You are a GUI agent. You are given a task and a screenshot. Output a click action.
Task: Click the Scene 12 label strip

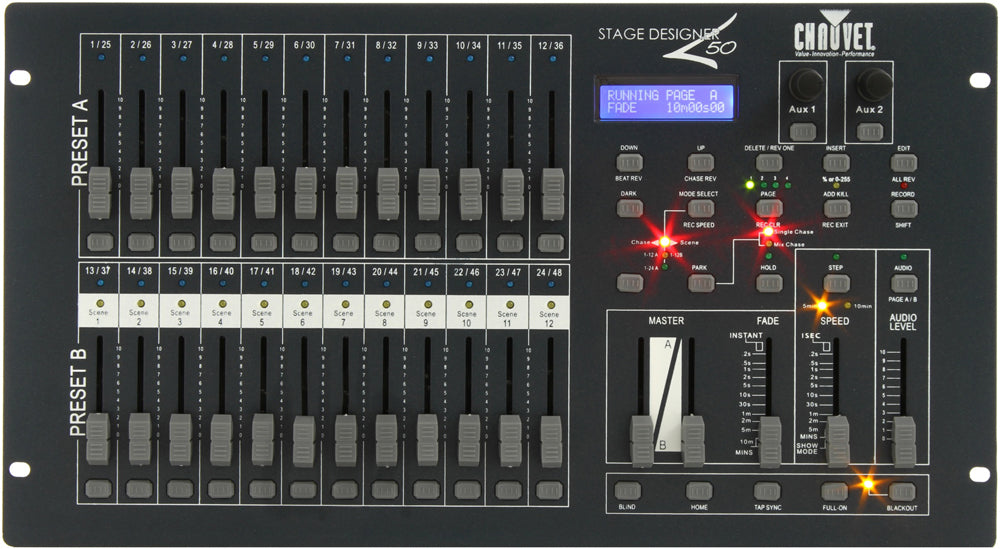548,311
